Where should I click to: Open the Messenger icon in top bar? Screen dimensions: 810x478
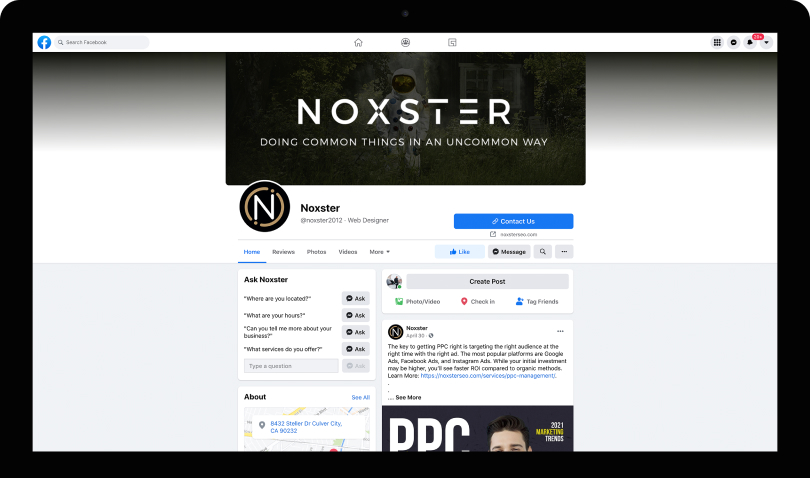coord(734,42)
